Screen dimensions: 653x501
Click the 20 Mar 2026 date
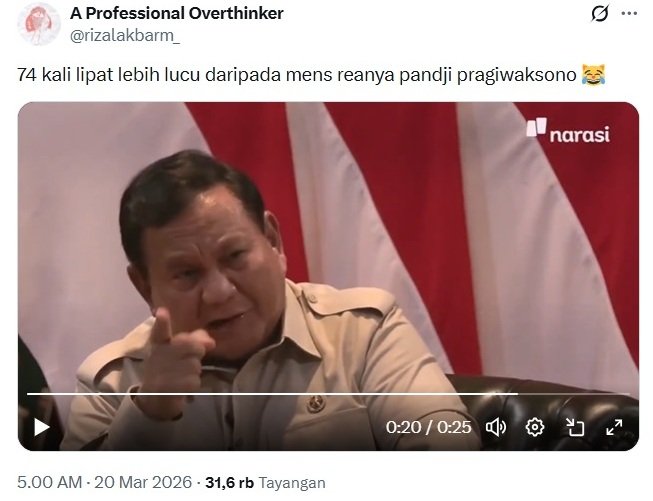(143, 482)
